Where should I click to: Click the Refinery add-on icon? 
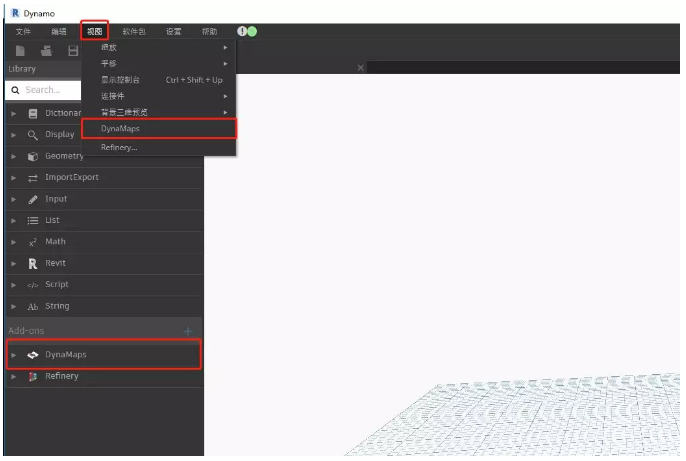click(x=33, y=377)
